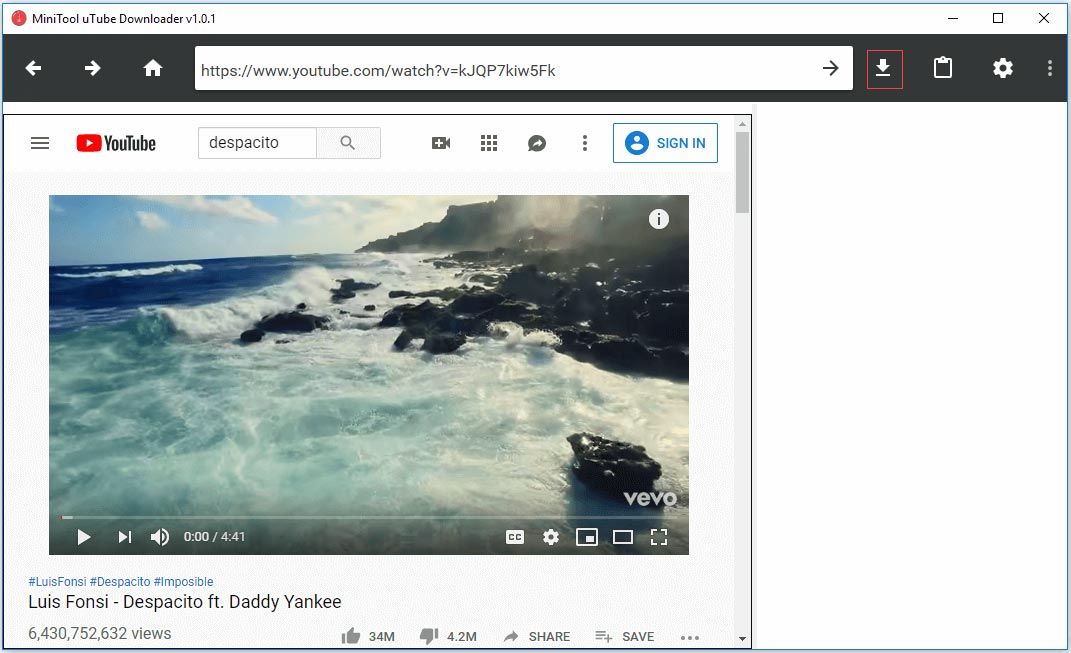The image size is (1071, 653).
Task: Enter full screen on the video
Action: (658, 537)
